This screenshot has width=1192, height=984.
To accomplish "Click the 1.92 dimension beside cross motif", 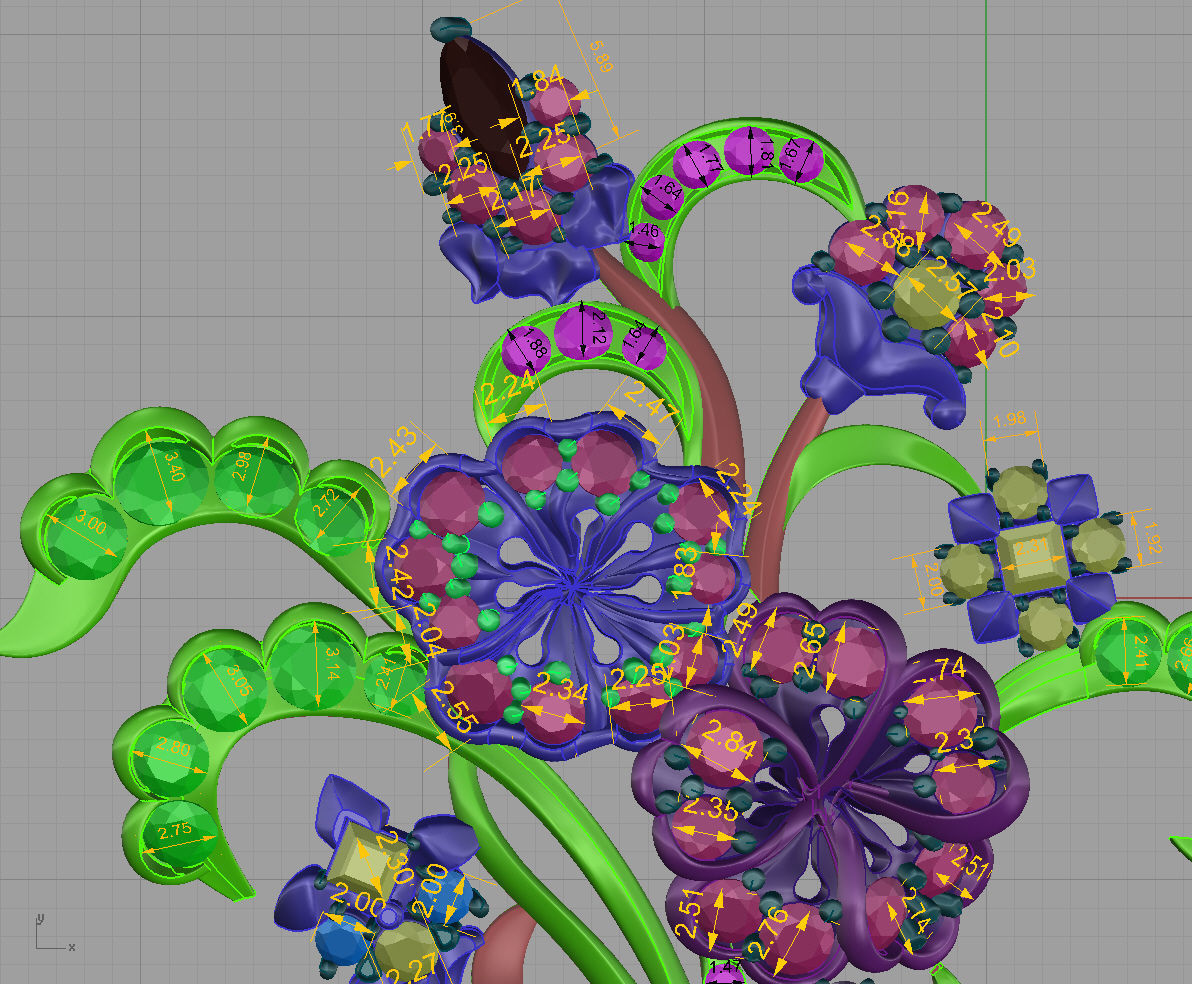I will point(1151,538).
